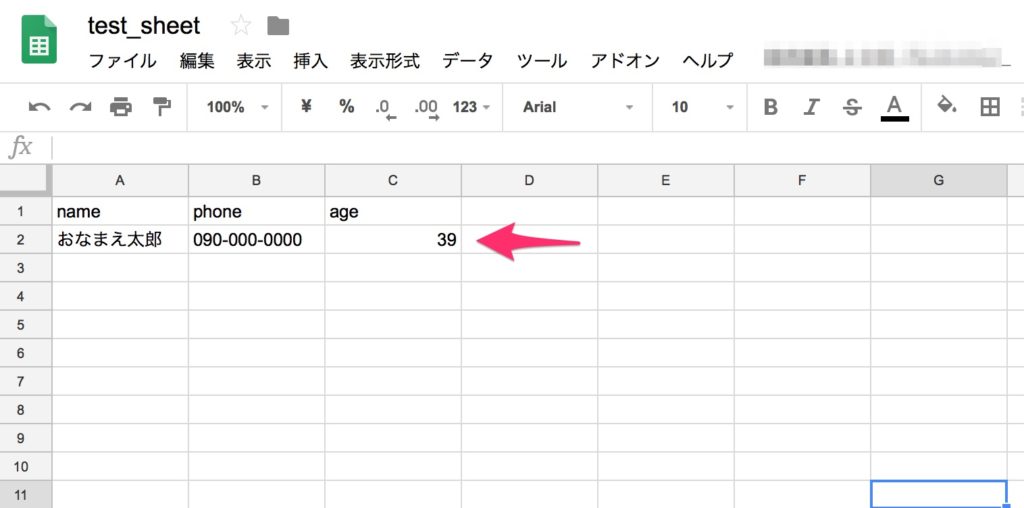The width and height of the screenshot is (1024, 508).
Task: Toggle strikethrough text formatting
Action: (x=852, y=107)
